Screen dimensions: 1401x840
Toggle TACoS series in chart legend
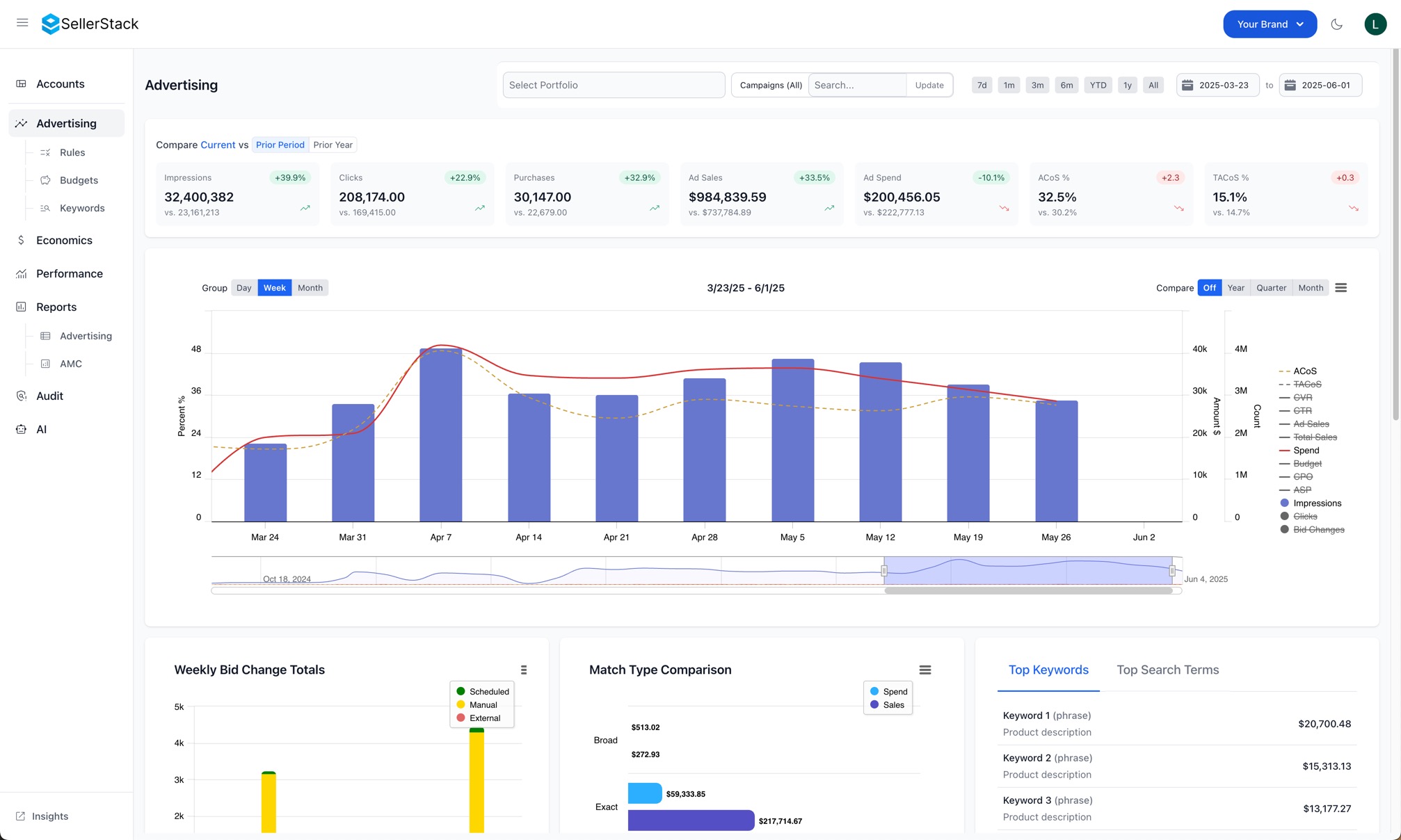[x=1299, y=385]
